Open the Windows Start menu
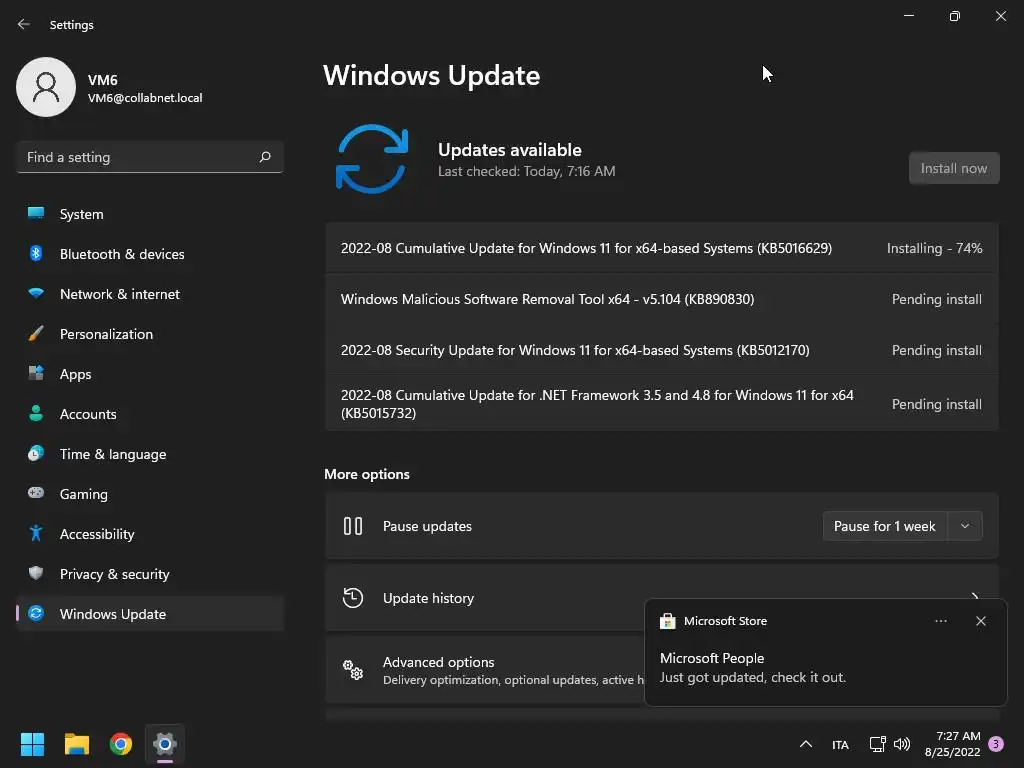This screenshot has height=768, width=1024. pos(32,744)
